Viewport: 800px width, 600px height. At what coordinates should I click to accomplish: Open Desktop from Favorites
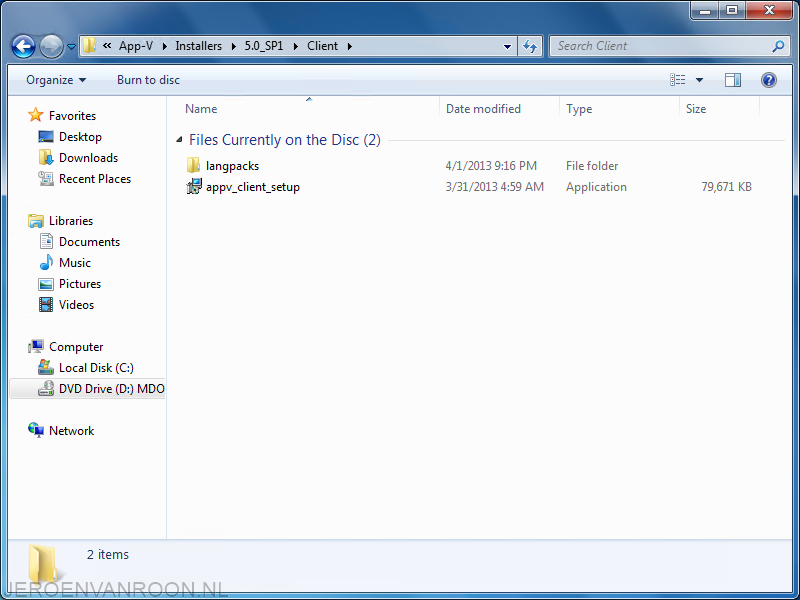tap(80, 137)
